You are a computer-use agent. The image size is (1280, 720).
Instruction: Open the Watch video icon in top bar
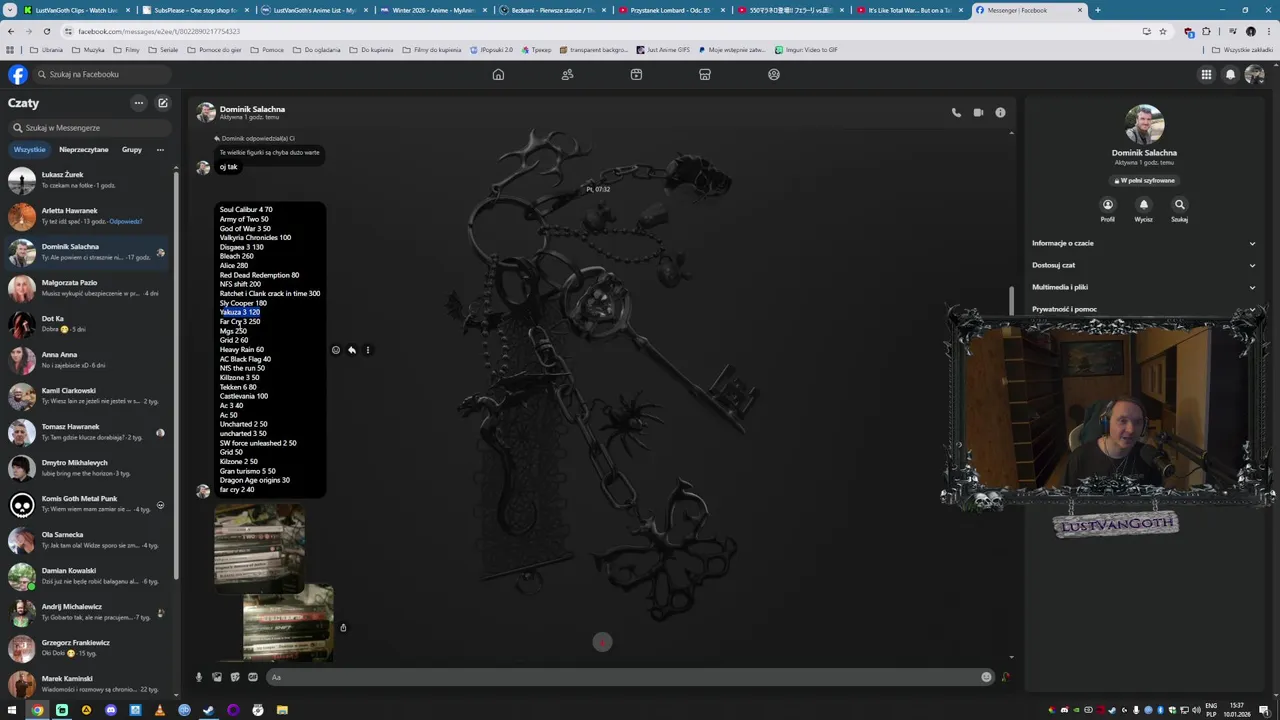tap(636, 74)
